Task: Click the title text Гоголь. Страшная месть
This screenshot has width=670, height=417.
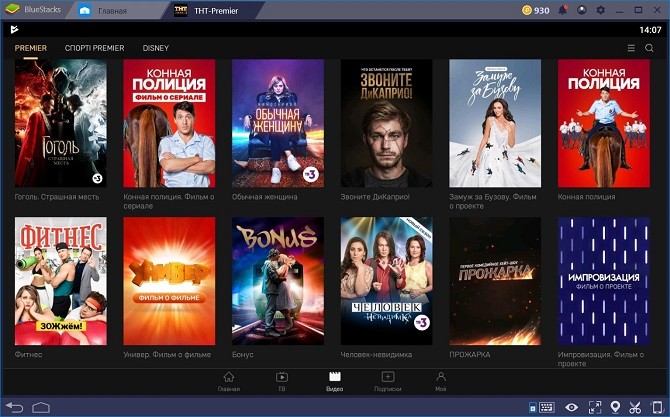Action: tap(57, 197)
